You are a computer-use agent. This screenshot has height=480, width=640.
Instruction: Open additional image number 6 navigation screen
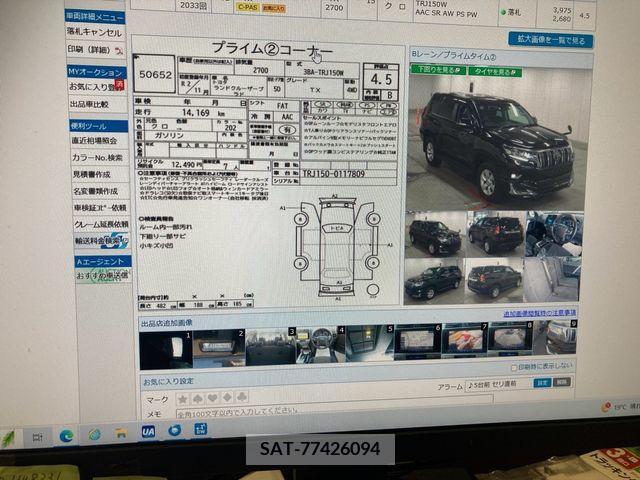[x=418, y=341]
